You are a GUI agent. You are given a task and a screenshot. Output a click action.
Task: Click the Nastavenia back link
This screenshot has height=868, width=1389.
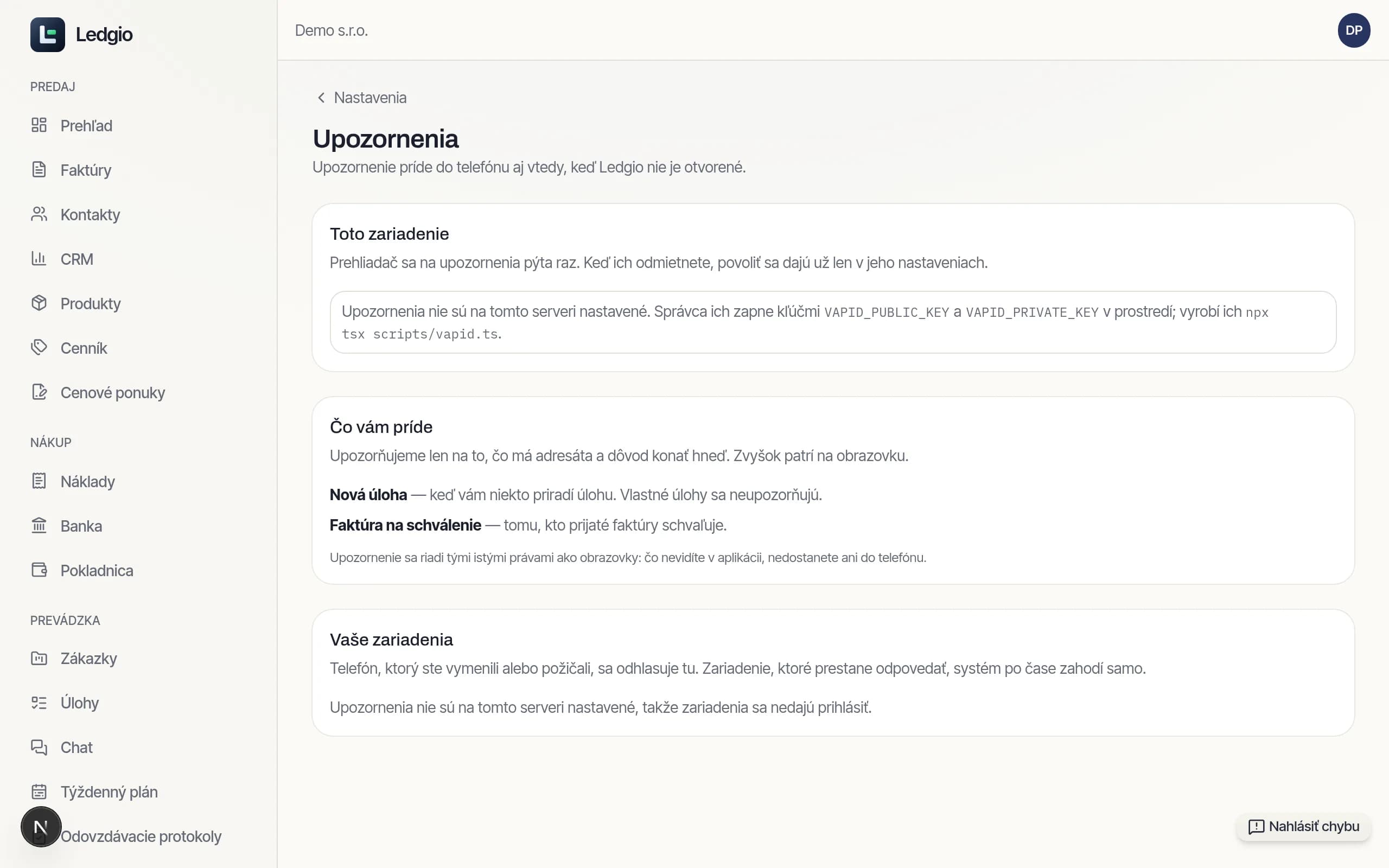click(361, 98)
